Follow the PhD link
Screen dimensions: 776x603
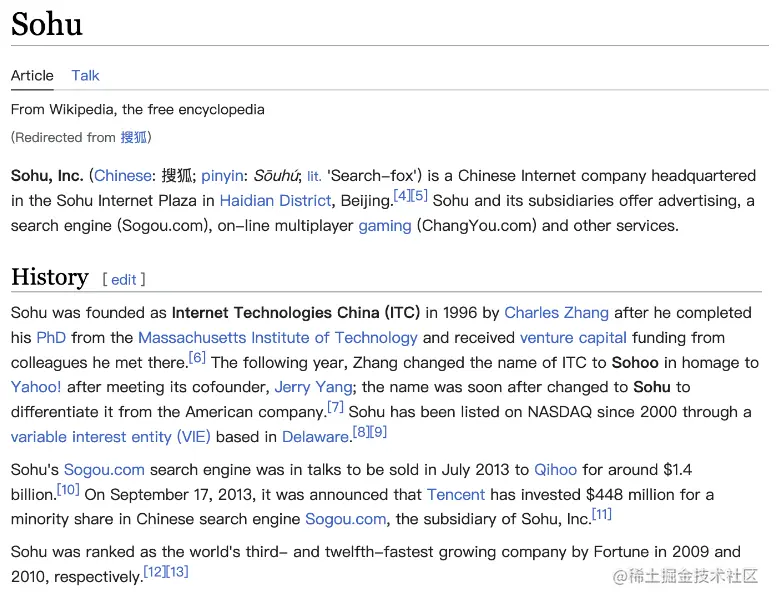[51, 338]
